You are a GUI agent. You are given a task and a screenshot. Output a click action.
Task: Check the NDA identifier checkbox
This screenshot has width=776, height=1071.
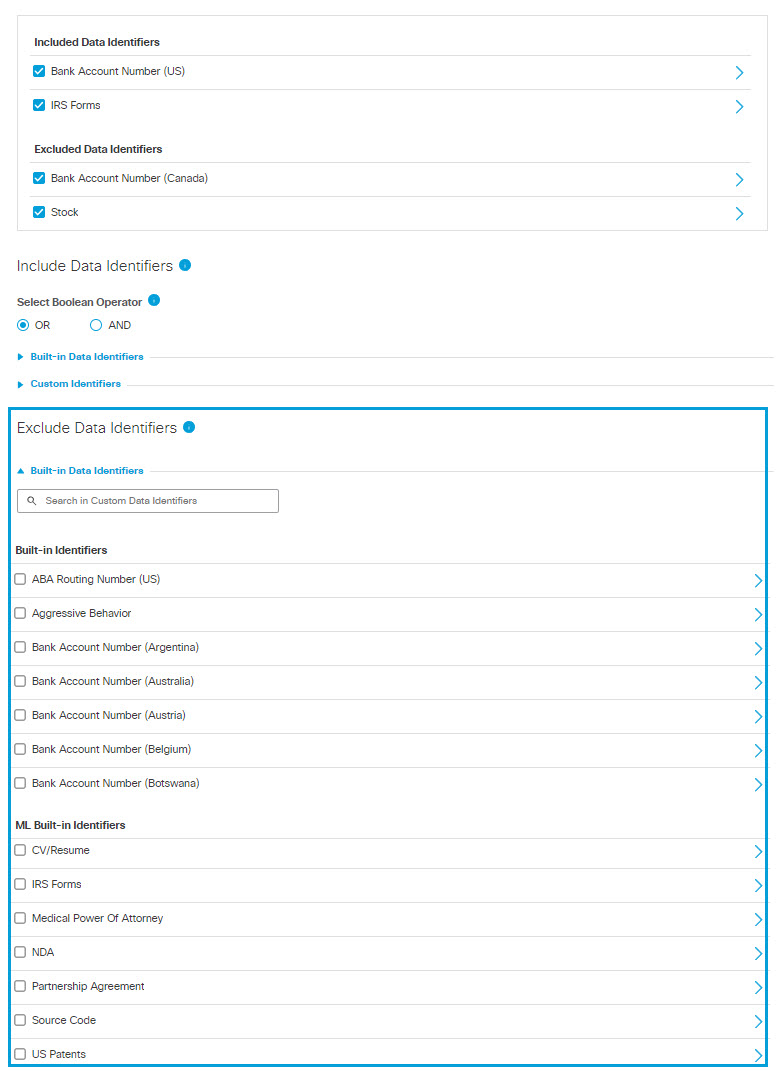(x=20, y=952)
